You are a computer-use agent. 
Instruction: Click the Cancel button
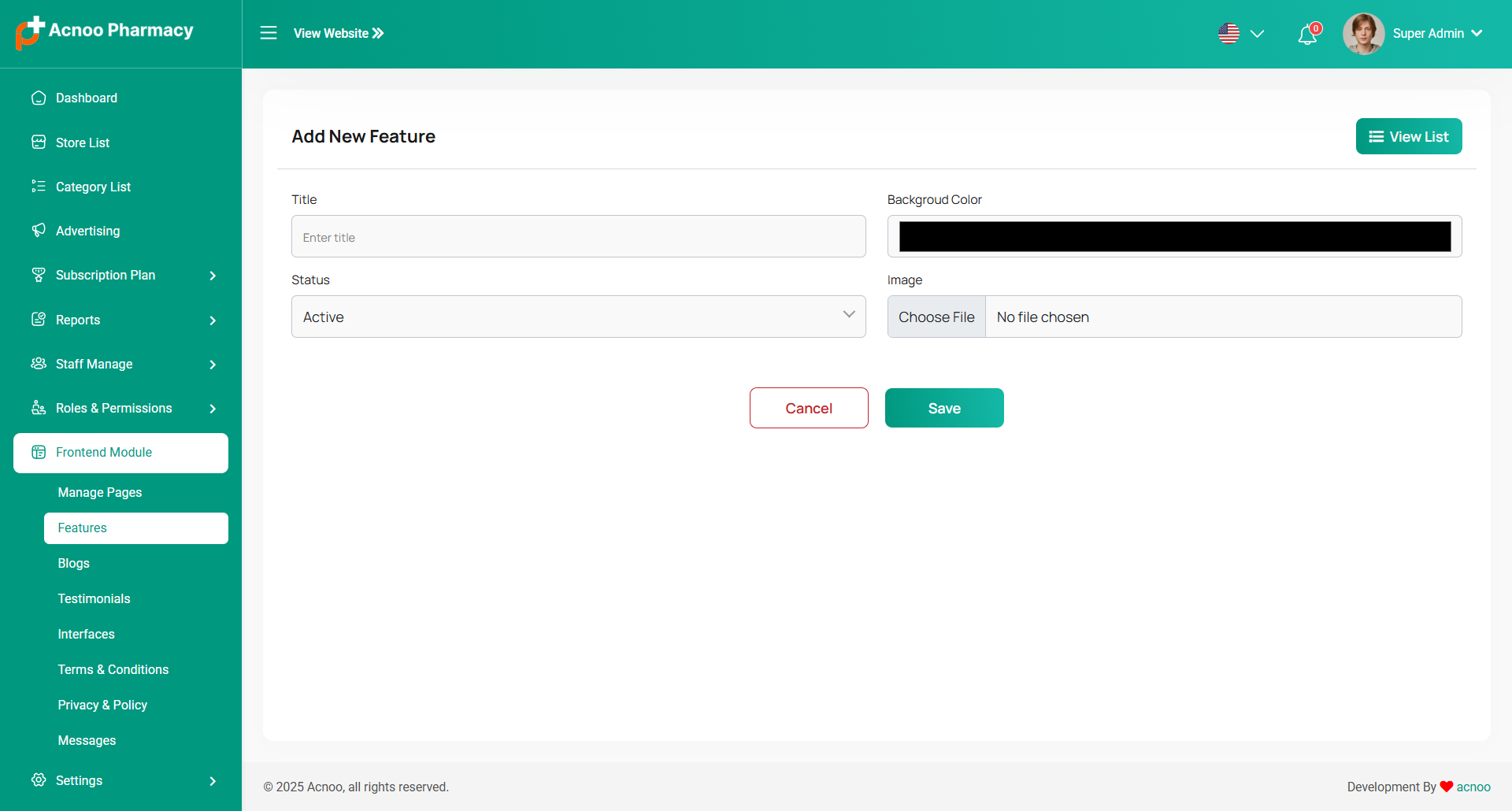tap(809, 408)
